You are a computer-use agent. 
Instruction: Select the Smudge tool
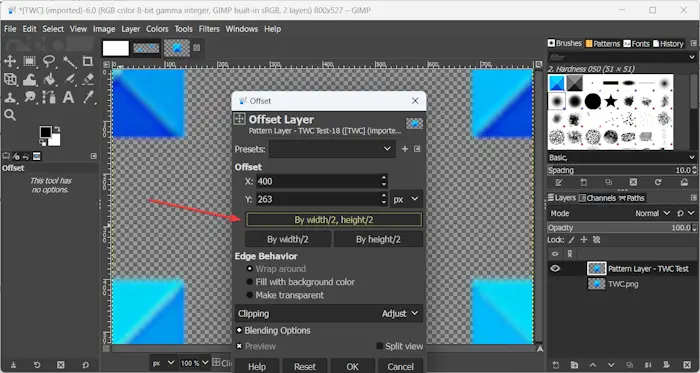click(29, 97)
